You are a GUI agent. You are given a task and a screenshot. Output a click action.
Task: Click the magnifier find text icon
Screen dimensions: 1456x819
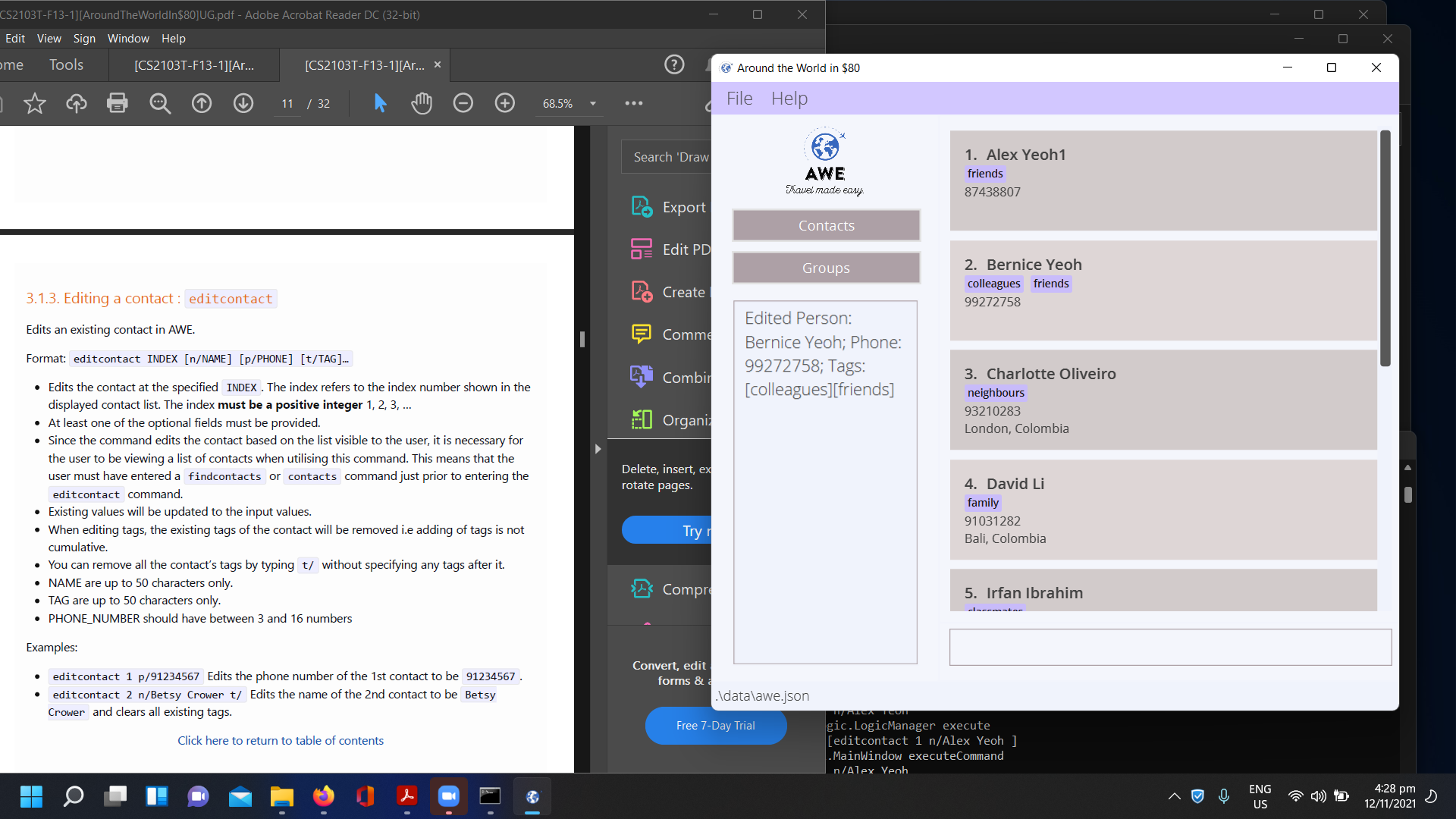pos(159,103)
